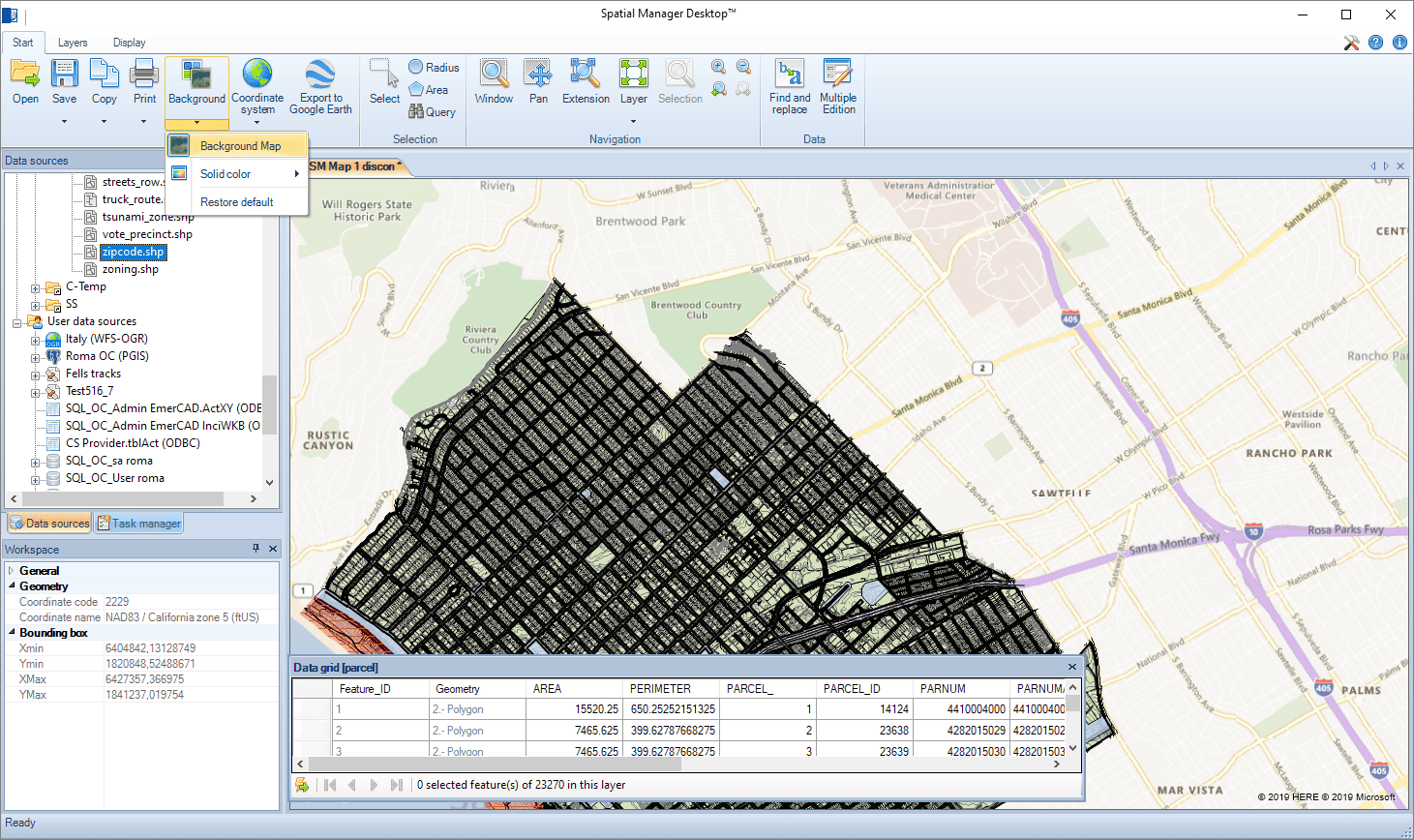Collapse the User data sources node
The image size is (1414, 840).
click(x=17, y=322)
